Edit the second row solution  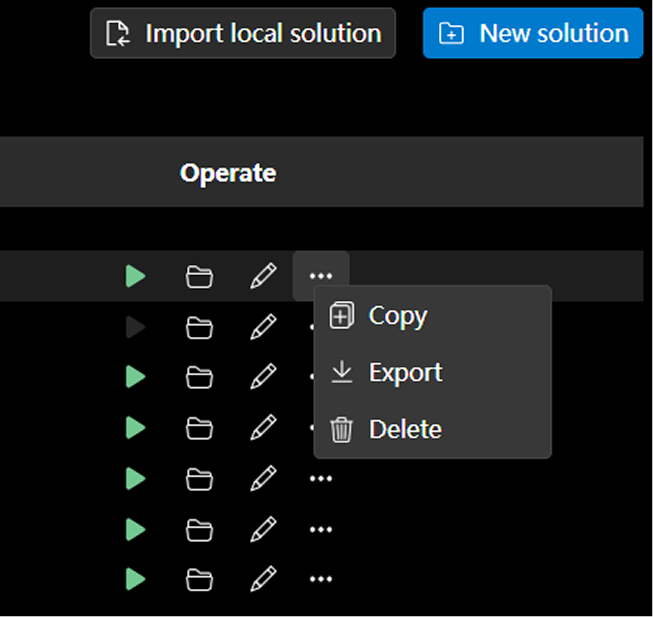tap(263, 326)
